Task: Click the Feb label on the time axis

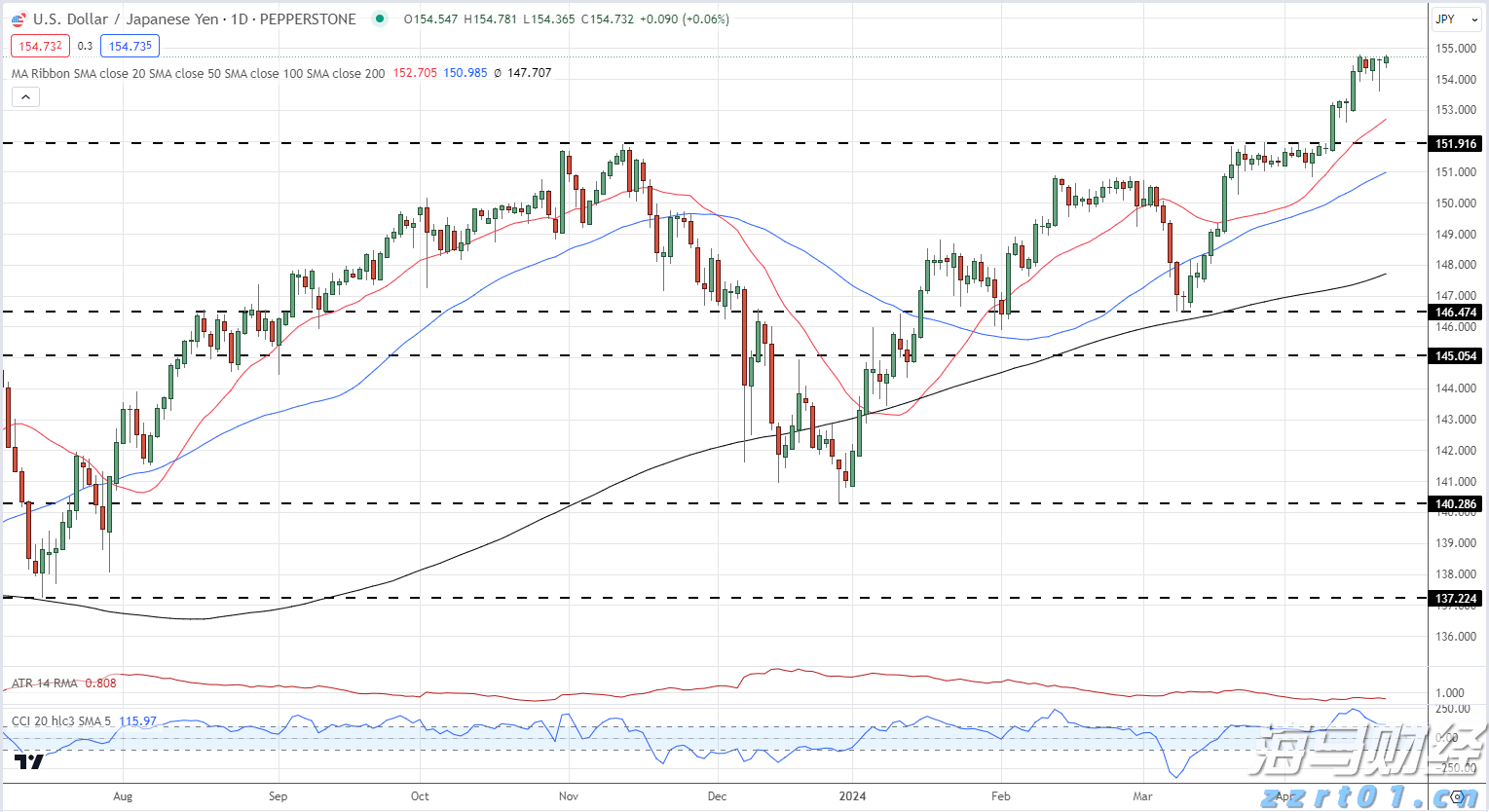Action: [x=1001, y=796]
